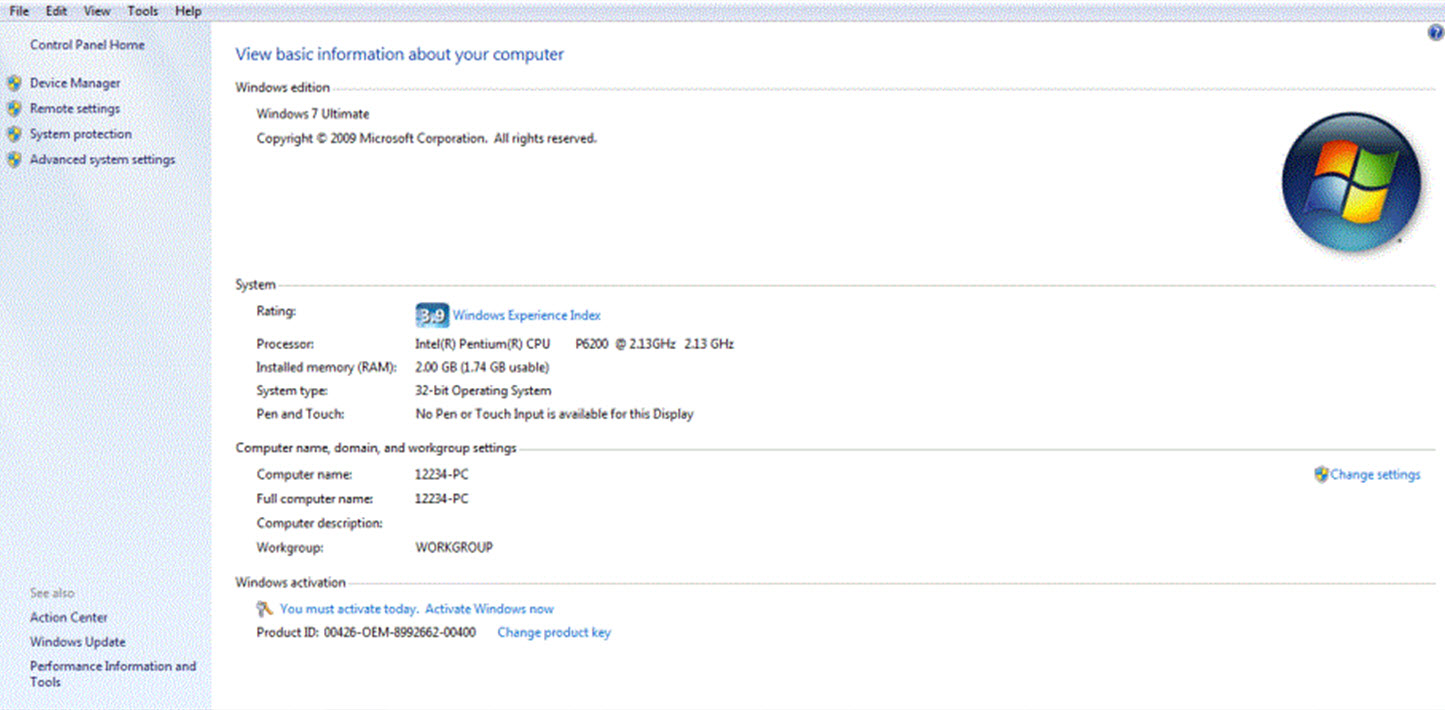Click the shield icon next to Remote settings

(x=14, y=108)
